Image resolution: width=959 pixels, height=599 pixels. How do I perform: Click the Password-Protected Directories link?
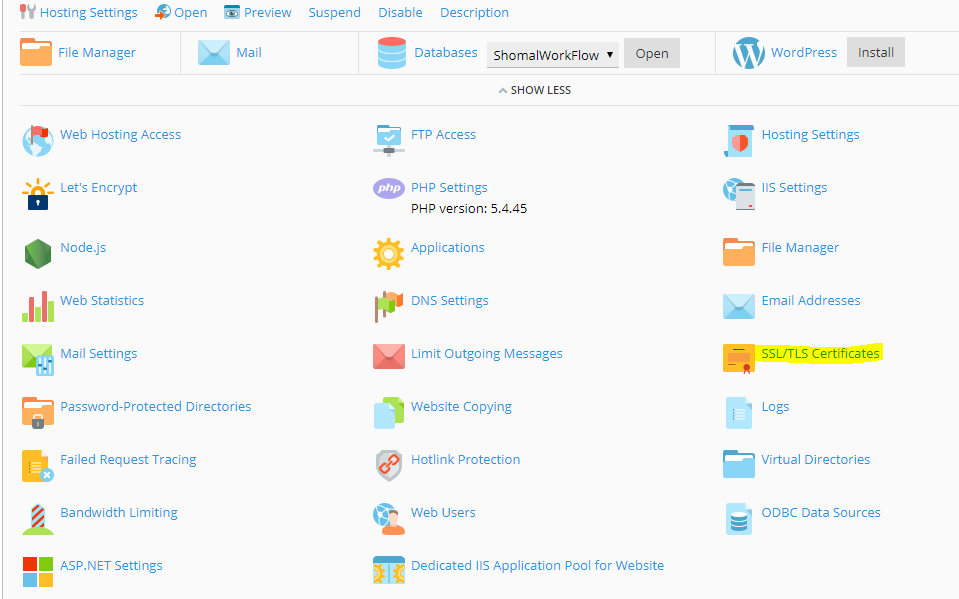coord(155,406)
